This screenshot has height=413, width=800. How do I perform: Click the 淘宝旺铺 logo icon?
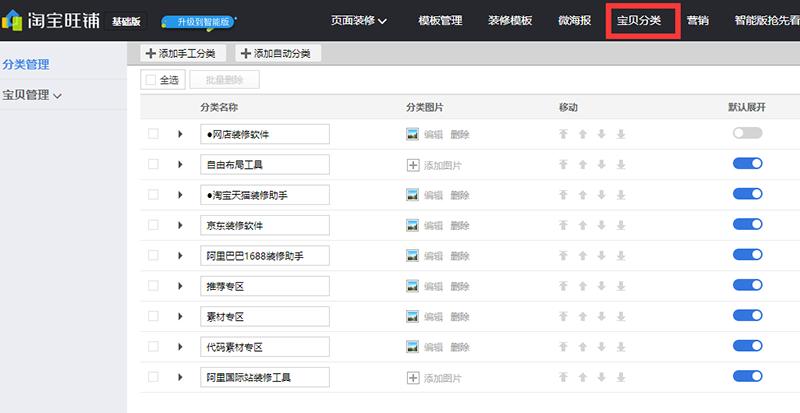pyautogui.click(x=14, y=20)
